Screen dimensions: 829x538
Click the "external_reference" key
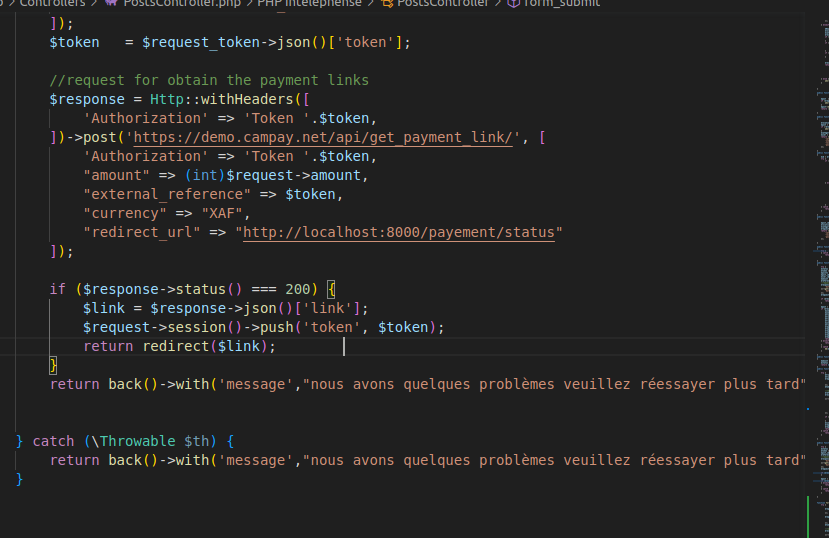[x=167, y=194]
